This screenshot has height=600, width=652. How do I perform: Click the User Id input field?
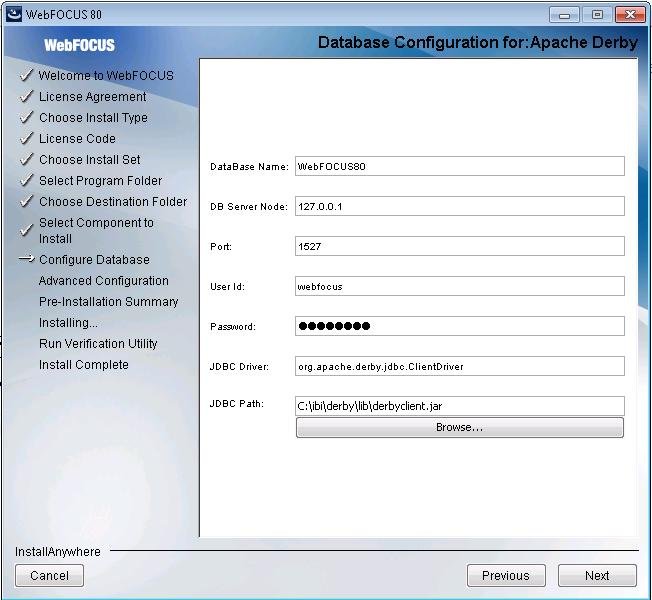[459, 286]
